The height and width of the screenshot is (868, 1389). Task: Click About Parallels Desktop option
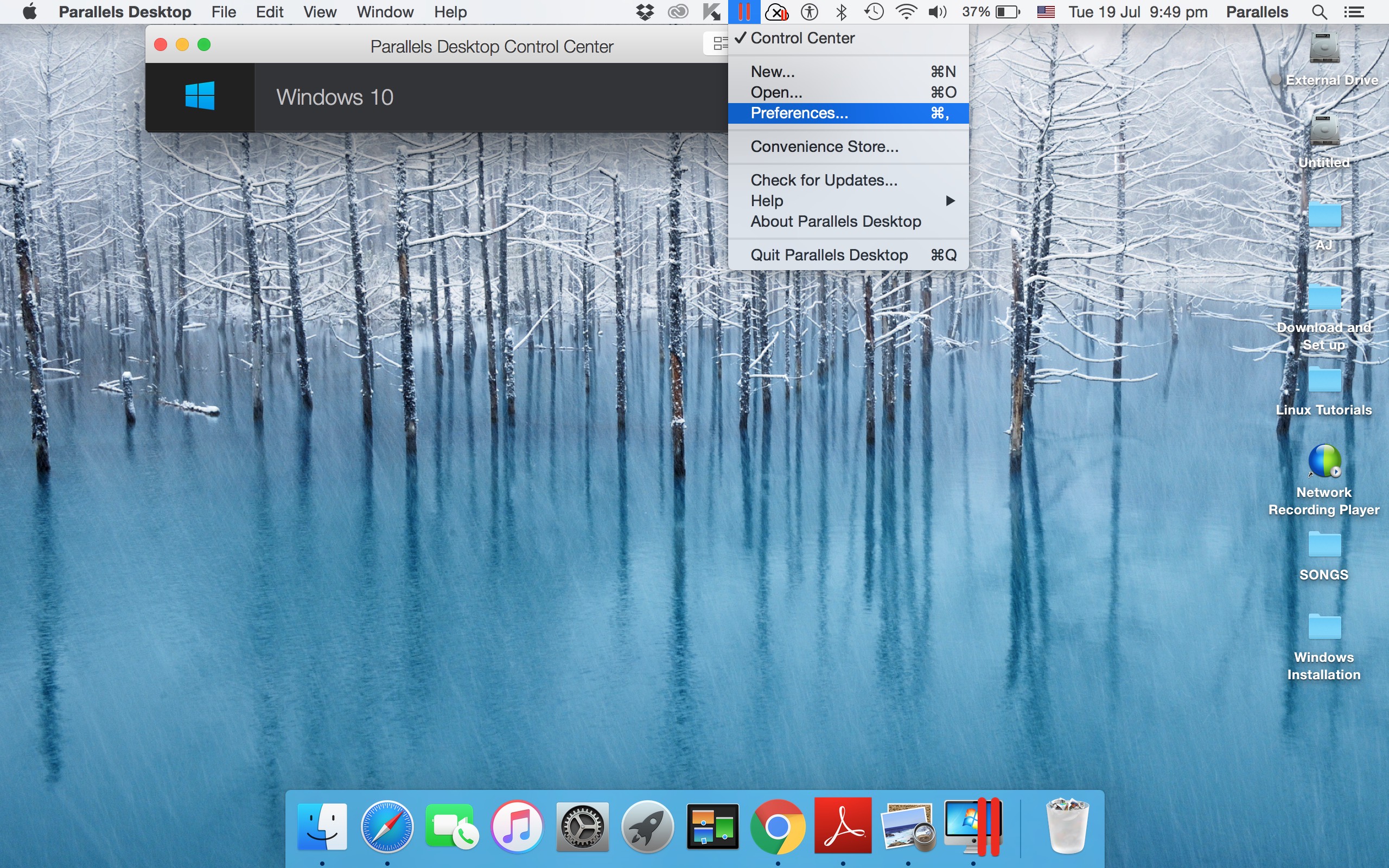coord(835,221)
